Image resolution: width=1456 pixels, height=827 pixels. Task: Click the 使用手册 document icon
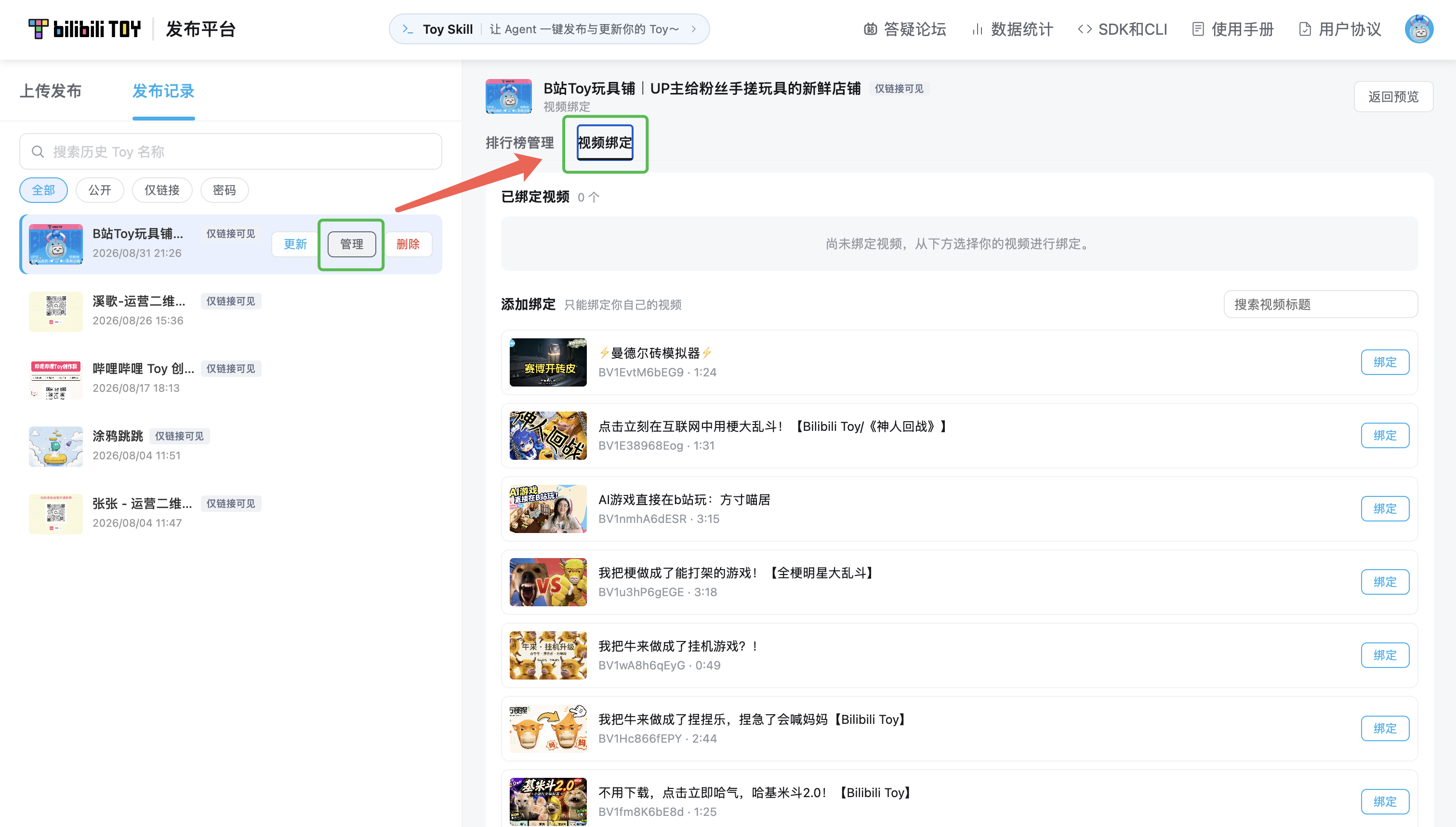[x=1198, y=29]
